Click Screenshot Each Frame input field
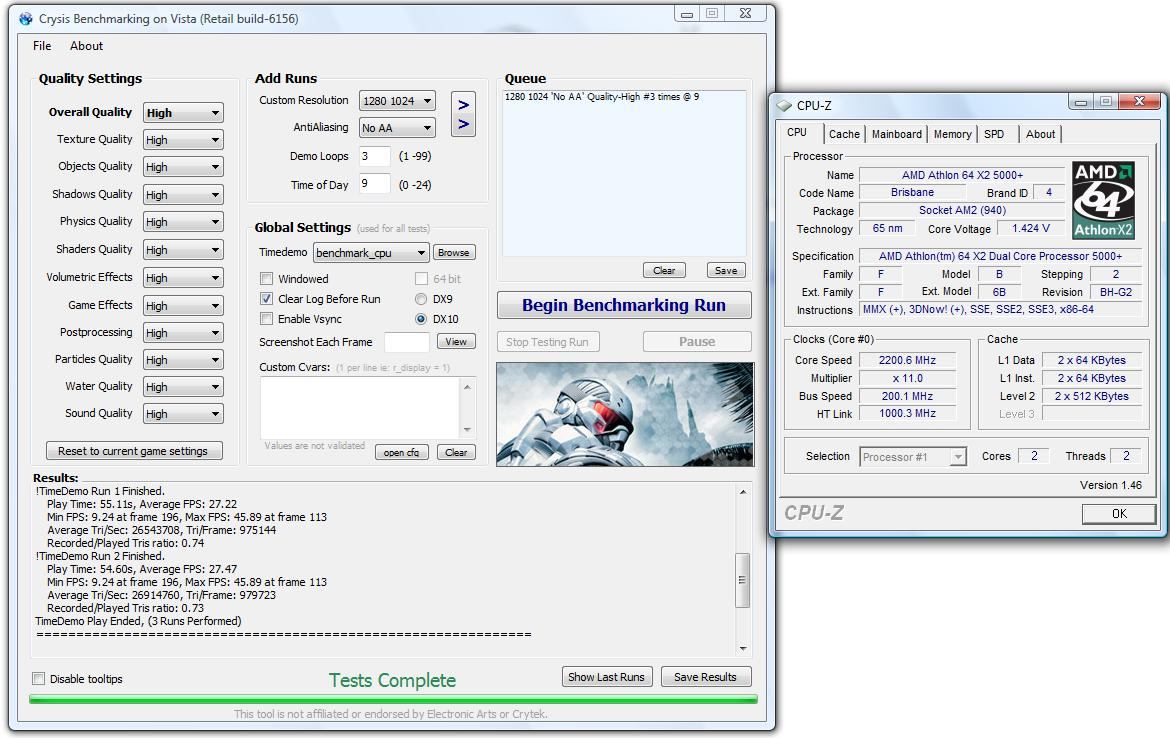The image size is (1170, 738). [x=407, y=342]
